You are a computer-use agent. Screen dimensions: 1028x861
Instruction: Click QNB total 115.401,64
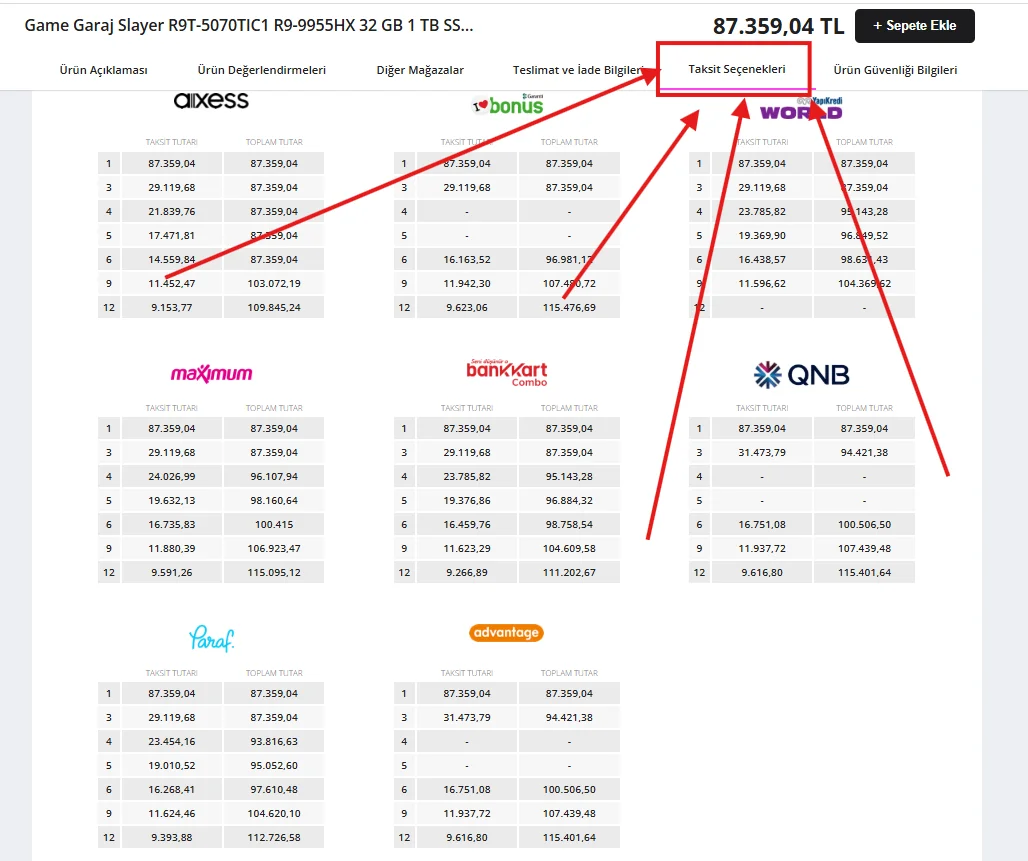864,572
